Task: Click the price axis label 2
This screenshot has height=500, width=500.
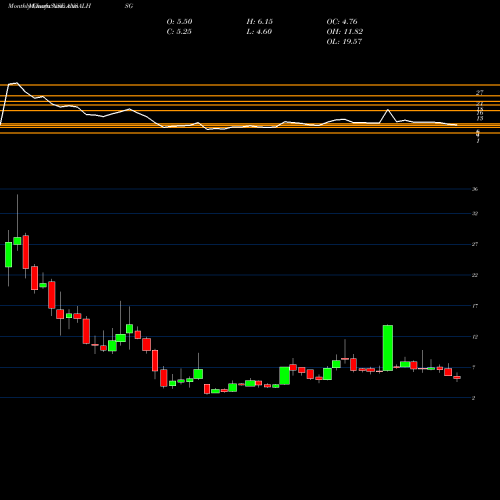Action: (473, 398)
